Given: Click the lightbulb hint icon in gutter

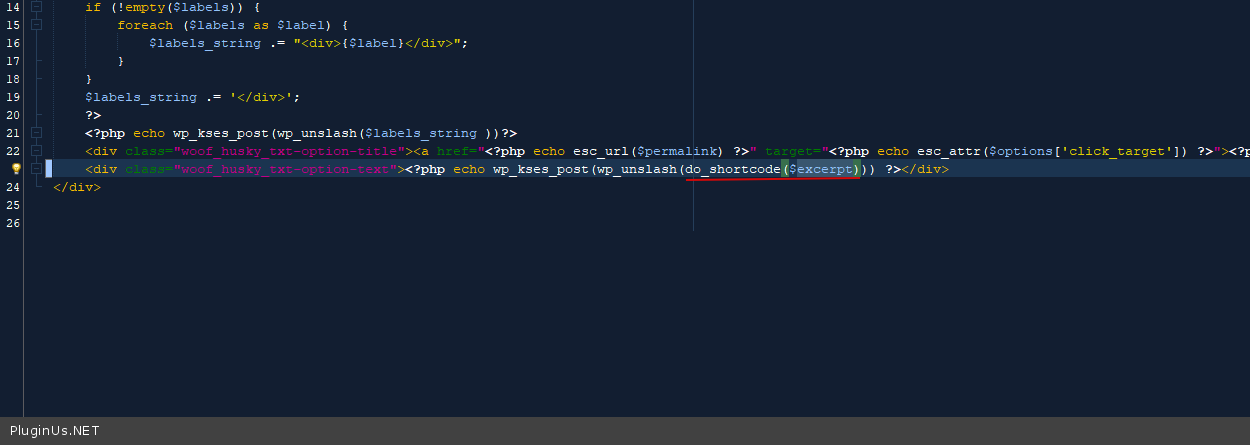Looking at the screenshot, I should [x=15, y=169].
